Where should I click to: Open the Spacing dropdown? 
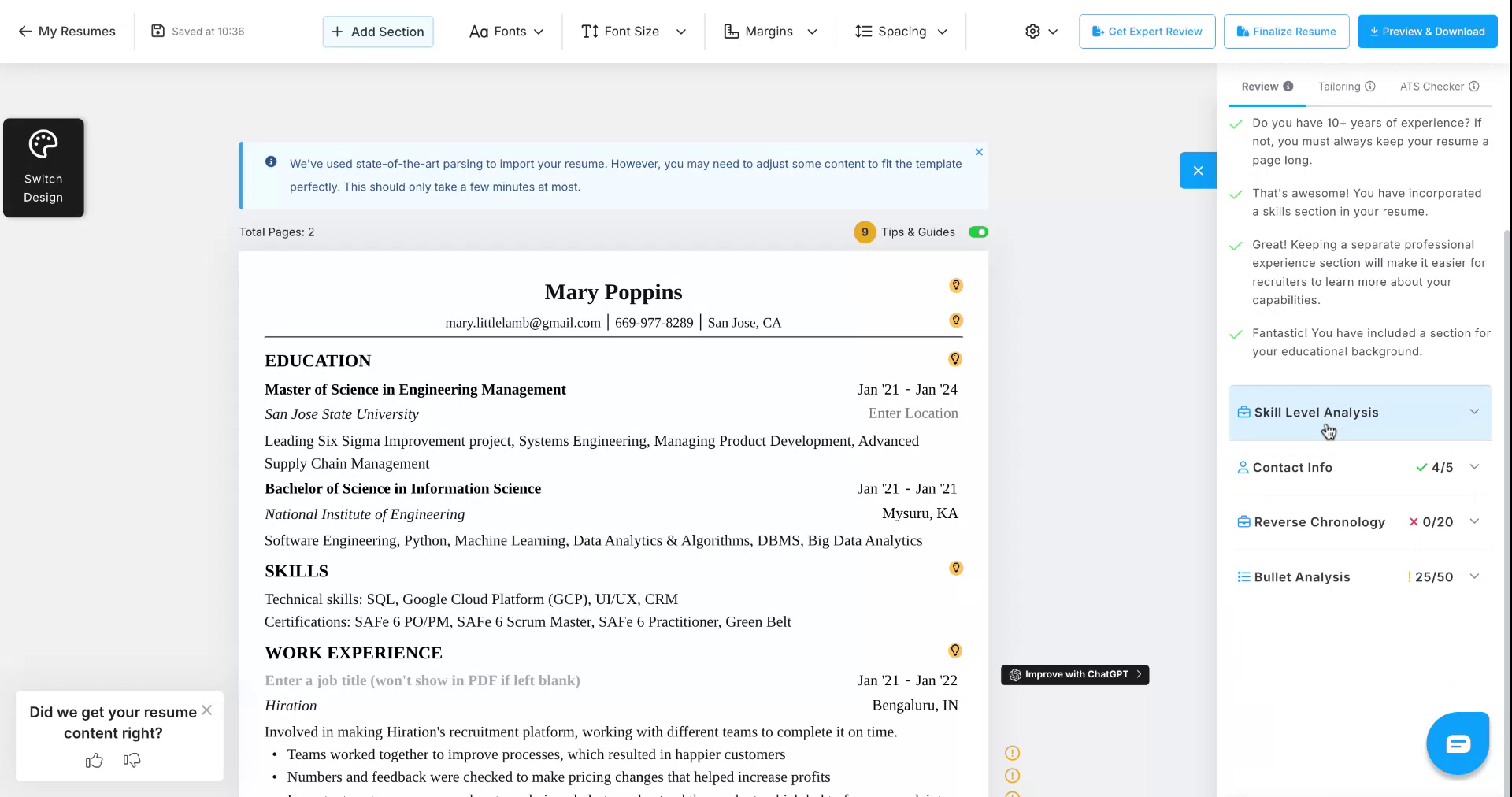[x=901, y=32]
